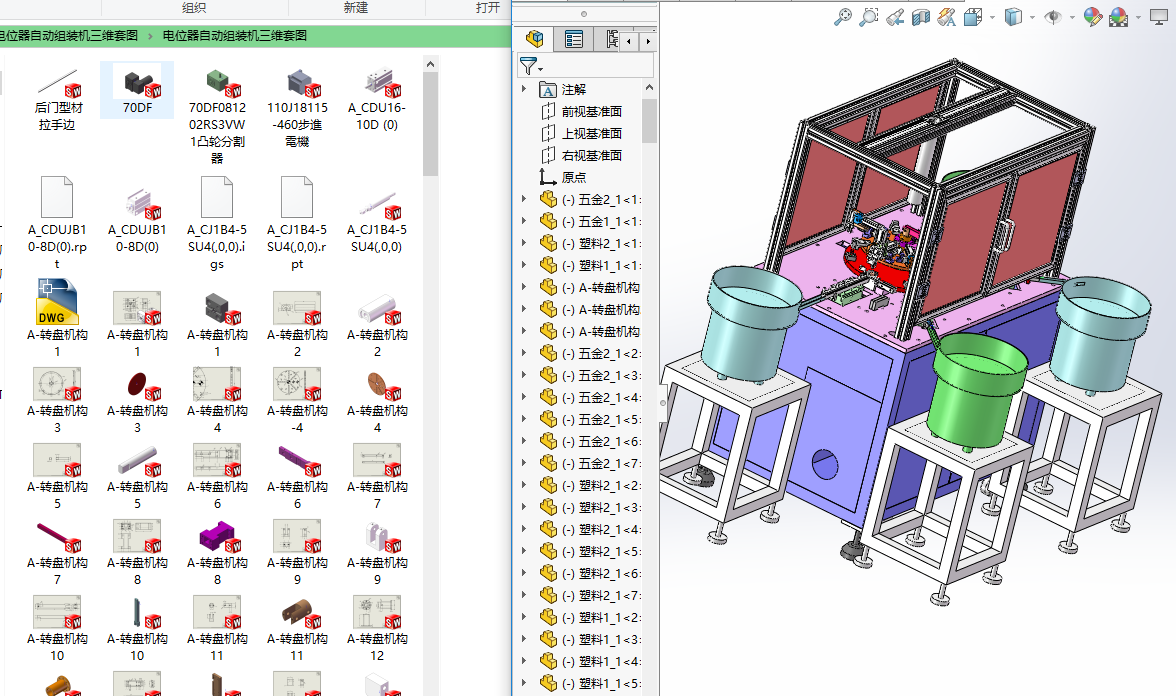
Task: Click the Previous View icon
Action: (x=895, y=16)
